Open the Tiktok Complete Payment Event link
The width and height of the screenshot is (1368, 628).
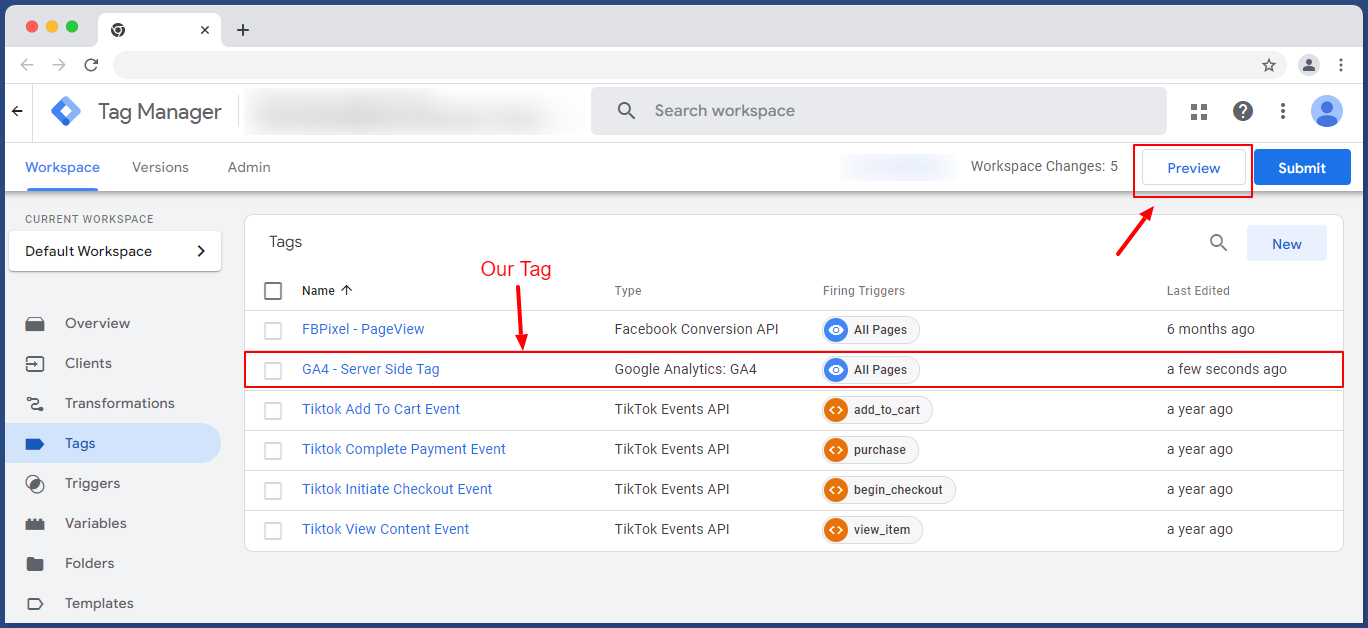tap(404, 449)
